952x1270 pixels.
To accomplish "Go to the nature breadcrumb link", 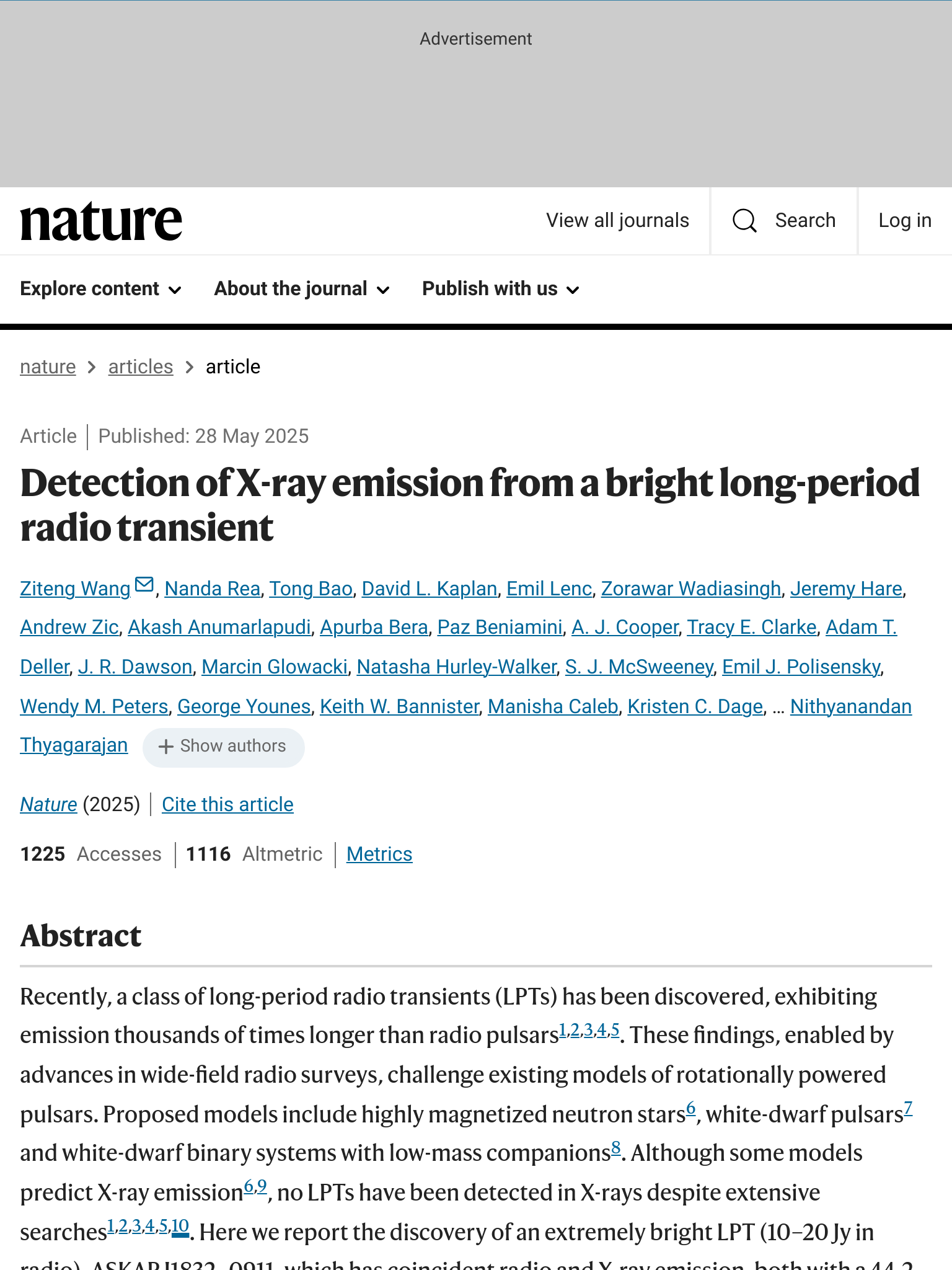I will (x=48, y=366).
